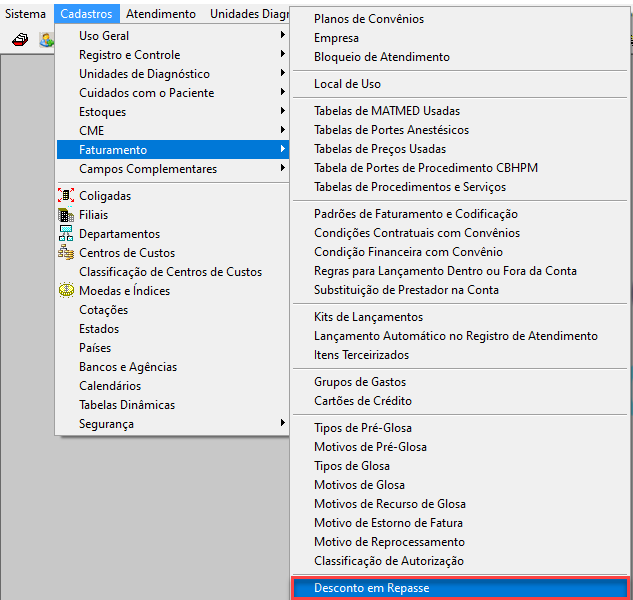Open Calendários entry
The width and height of the screenshot is (633, 600).
[172, 386]
